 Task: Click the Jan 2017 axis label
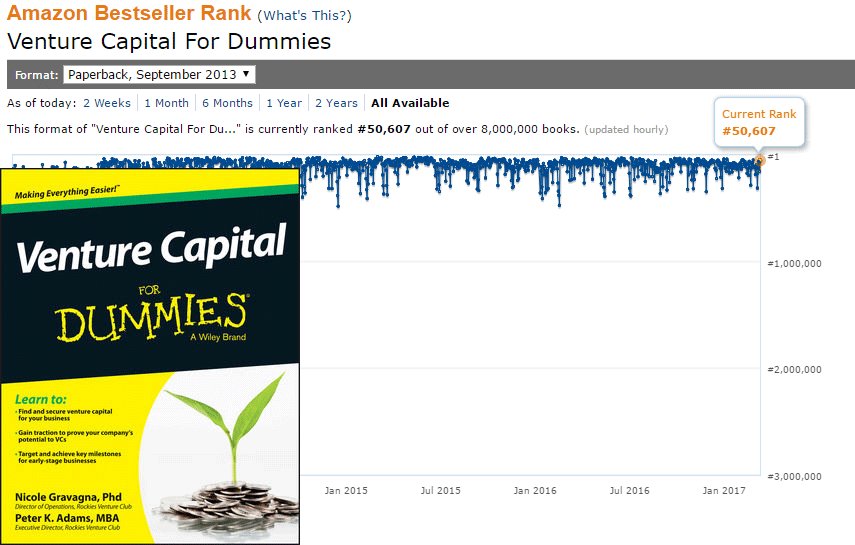(724, 490)
